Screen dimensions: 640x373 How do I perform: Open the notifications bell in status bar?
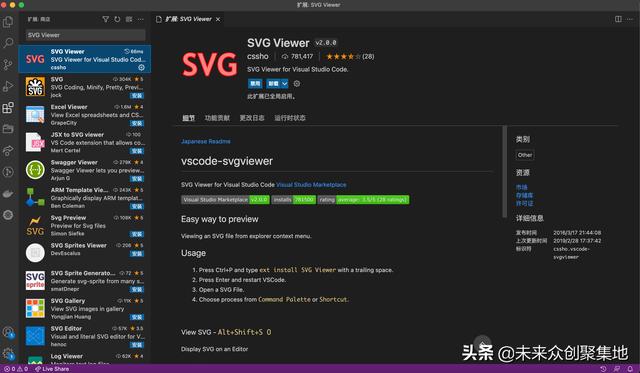point(630,369)
